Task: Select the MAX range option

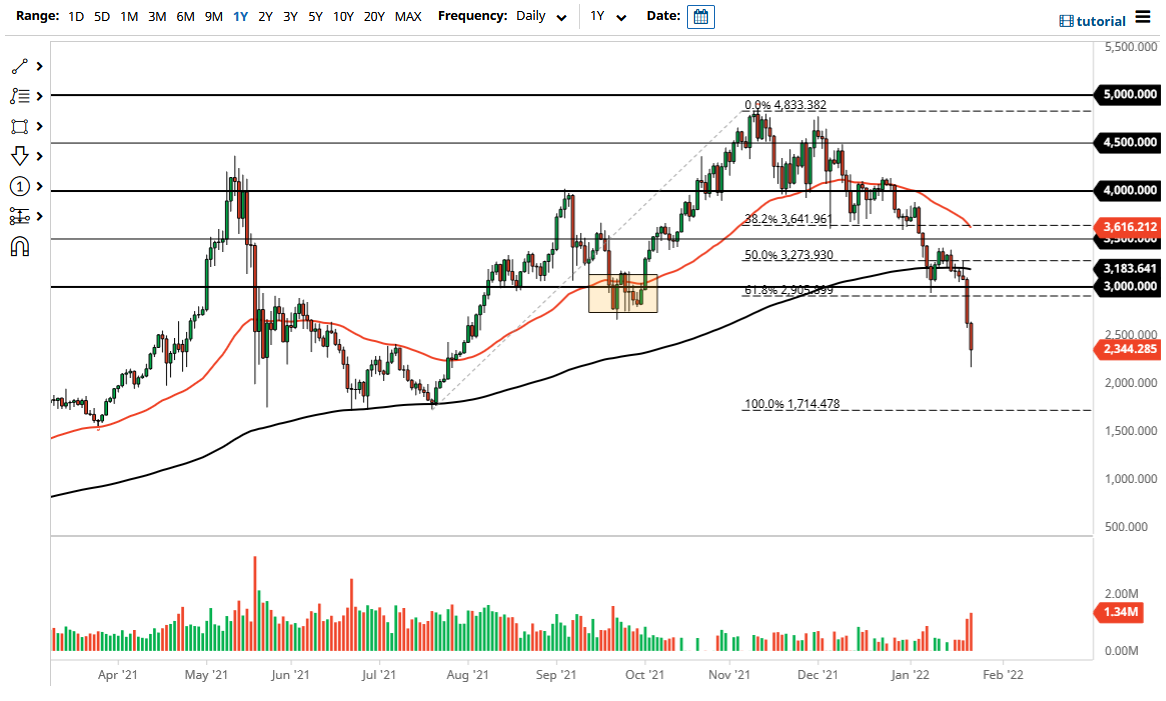Action: 408,16
